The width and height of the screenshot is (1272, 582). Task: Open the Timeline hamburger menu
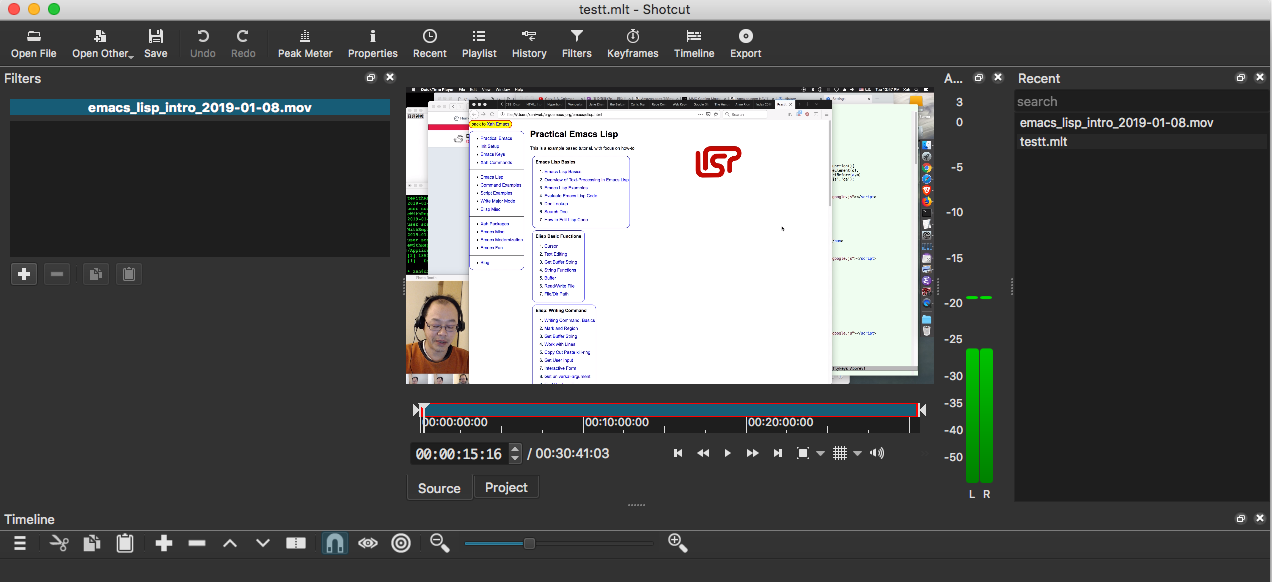[x=19, y=543]
